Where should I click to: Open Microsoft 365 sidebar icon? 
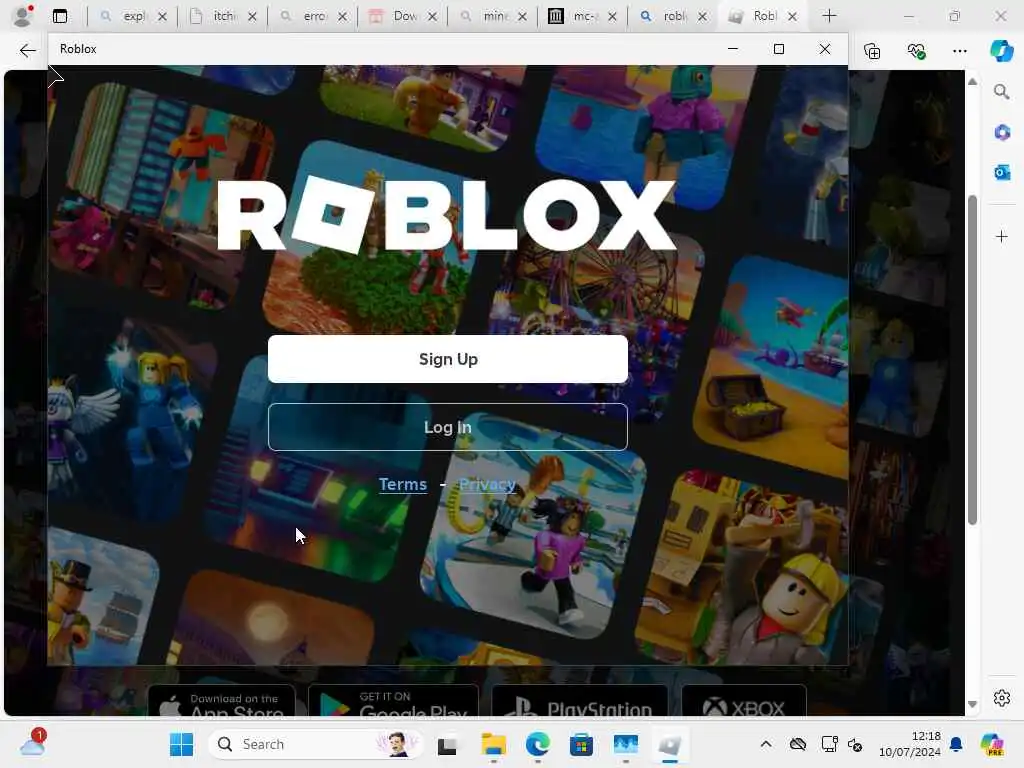[1002, 133]
